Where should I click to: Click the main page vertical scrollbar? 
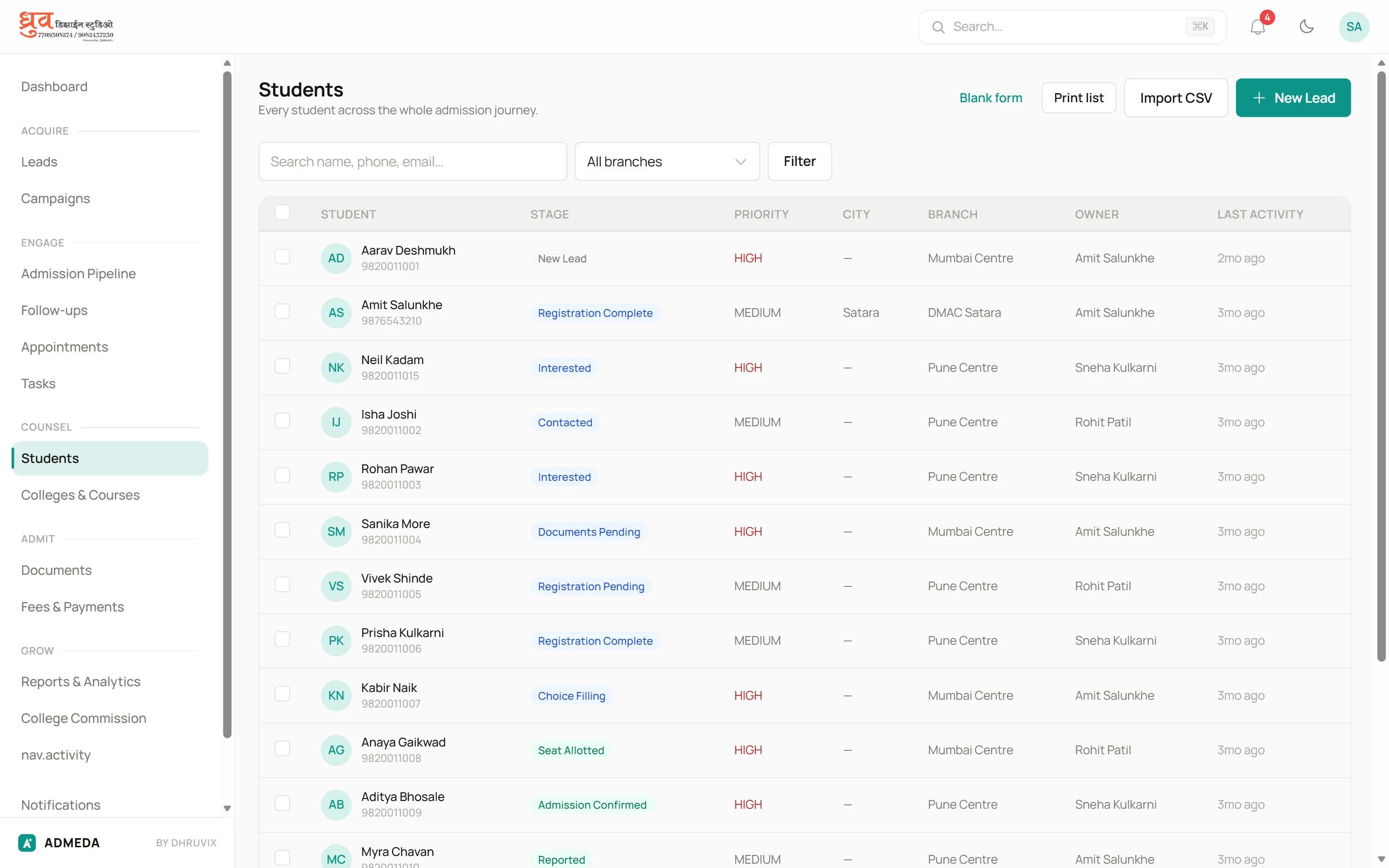[x=1381, y=366]
